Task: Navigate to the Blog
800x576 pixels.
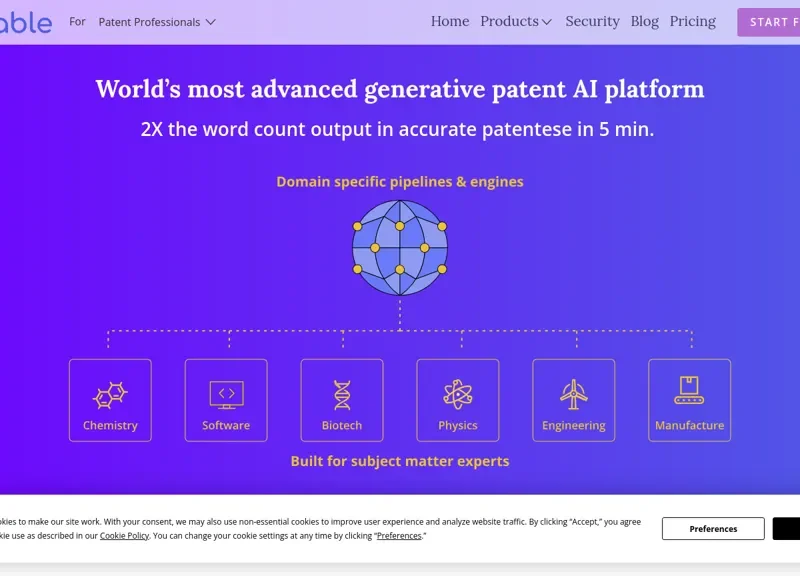Action: (645, 21)
